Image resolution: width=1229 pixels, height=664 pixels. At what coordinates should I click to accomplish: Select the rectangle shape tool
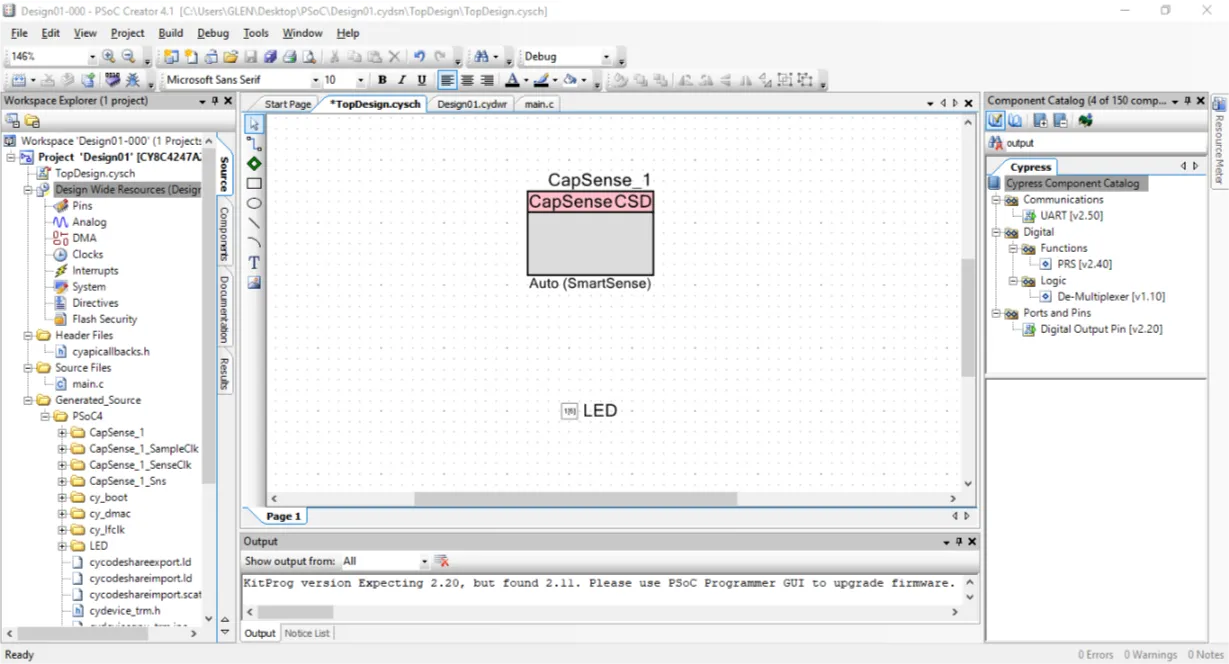coord(254,183)
